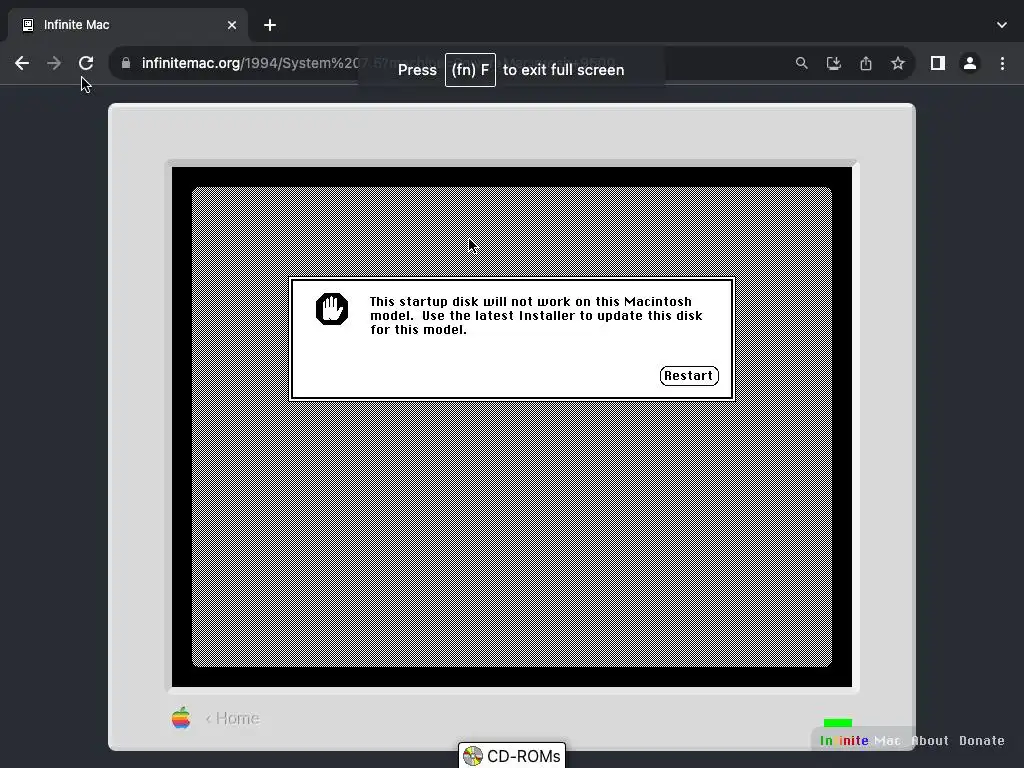This screenshot has height=768, width=1024.
Task: Click the rainbow Apple logo
Action: [x=181, y=718]
